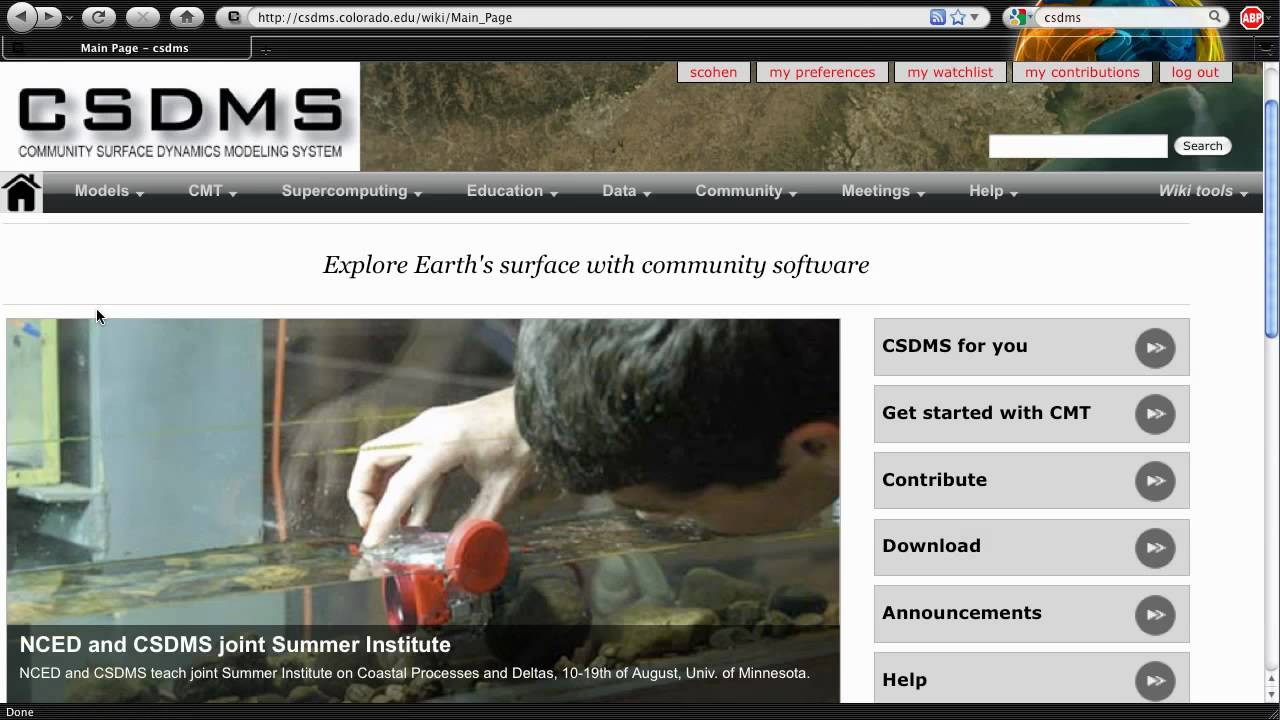Image resolution: width=1280 pixels, height=720 pixels.
Task: Click the browser Back button
Action: [x=21, y=17]
